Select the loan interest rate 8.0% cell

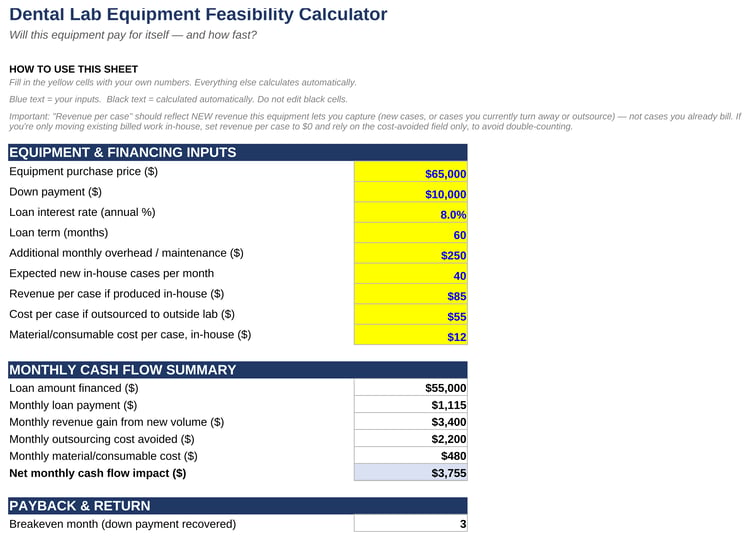(x=410, y=212)
